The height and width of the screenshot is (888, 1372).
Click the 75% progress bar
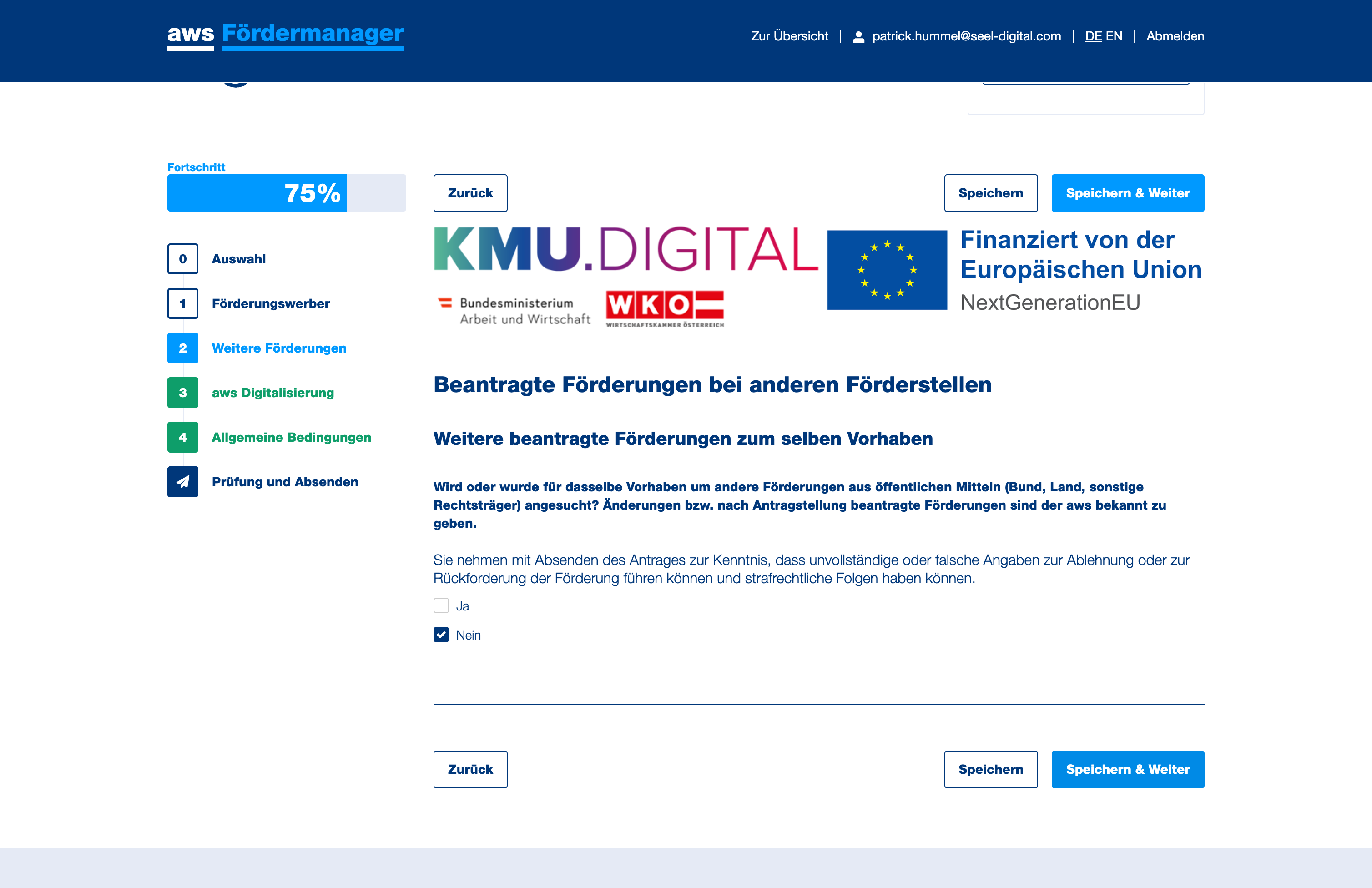287,193
